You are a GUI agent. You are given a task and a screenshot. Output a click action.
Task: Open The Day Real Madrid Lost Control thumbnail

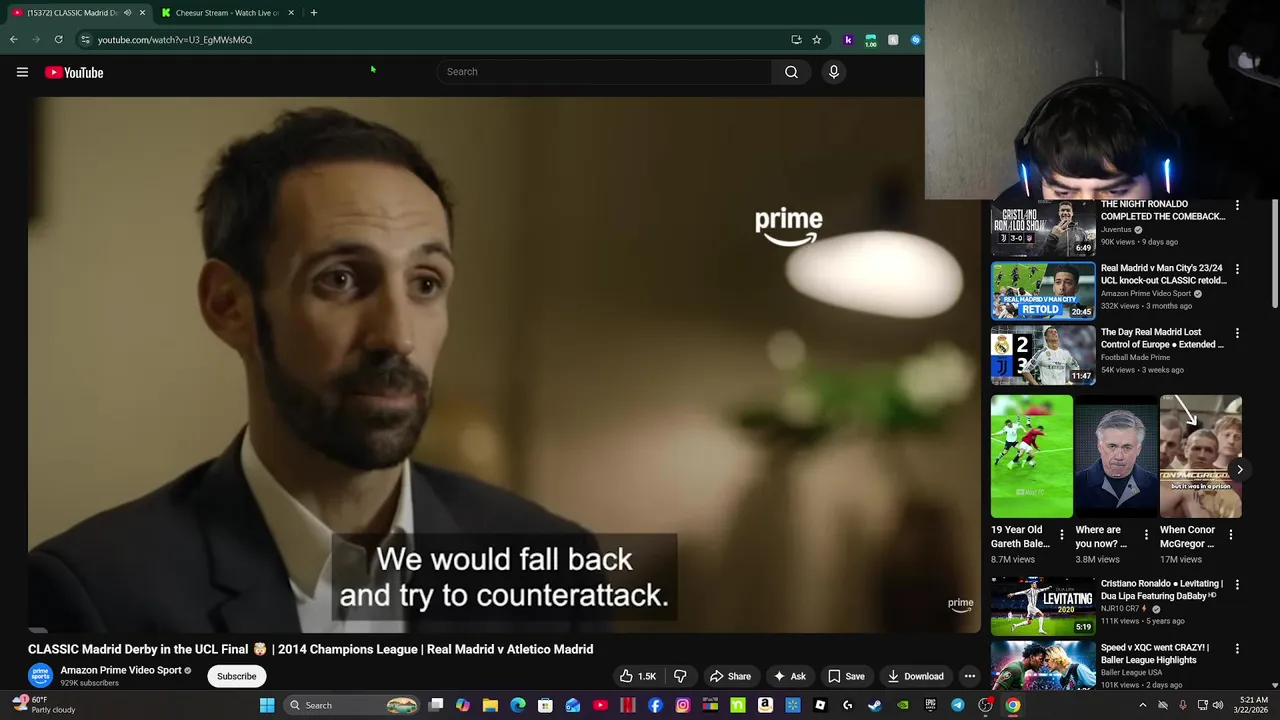(1043, 355)
